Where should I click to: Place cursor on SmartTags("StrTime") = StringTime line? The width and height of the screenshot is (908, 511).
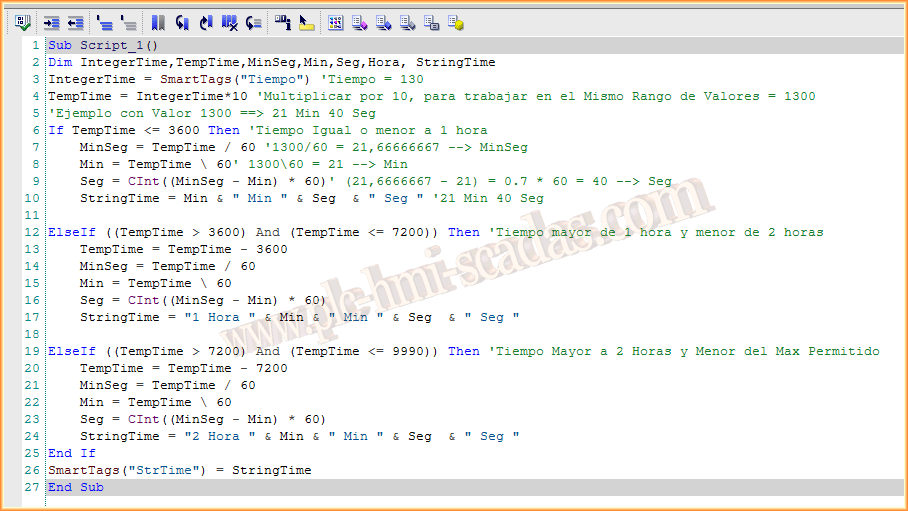pos(180,470)
